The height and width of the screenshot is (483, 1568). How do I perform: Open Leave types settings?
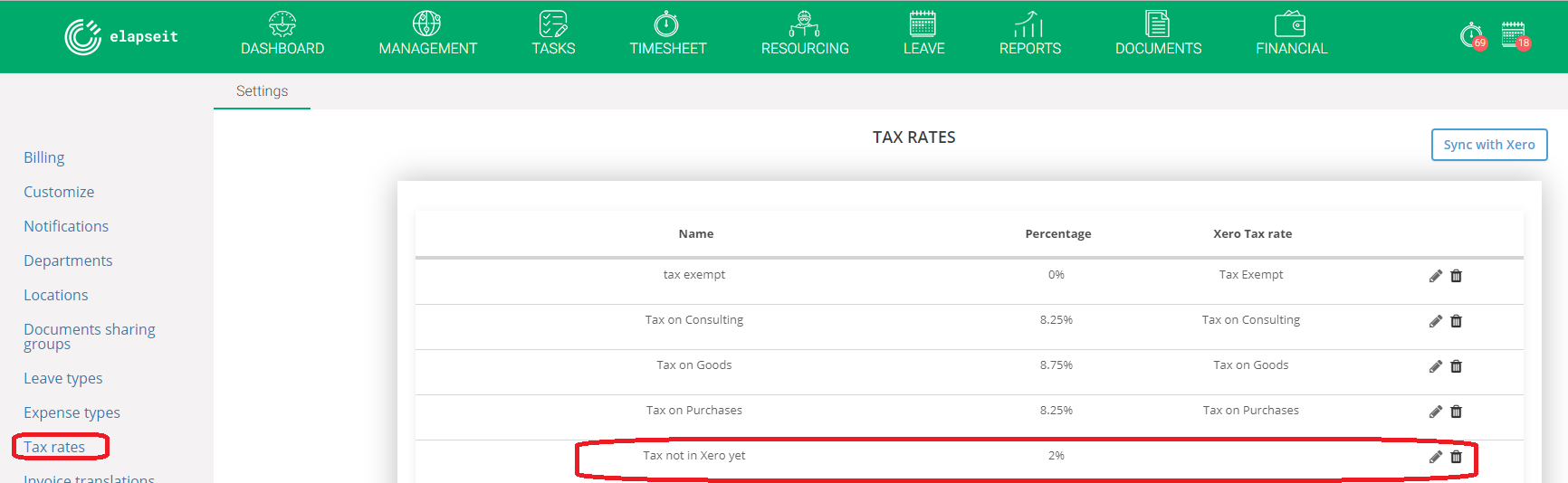(x=63, y=378)
